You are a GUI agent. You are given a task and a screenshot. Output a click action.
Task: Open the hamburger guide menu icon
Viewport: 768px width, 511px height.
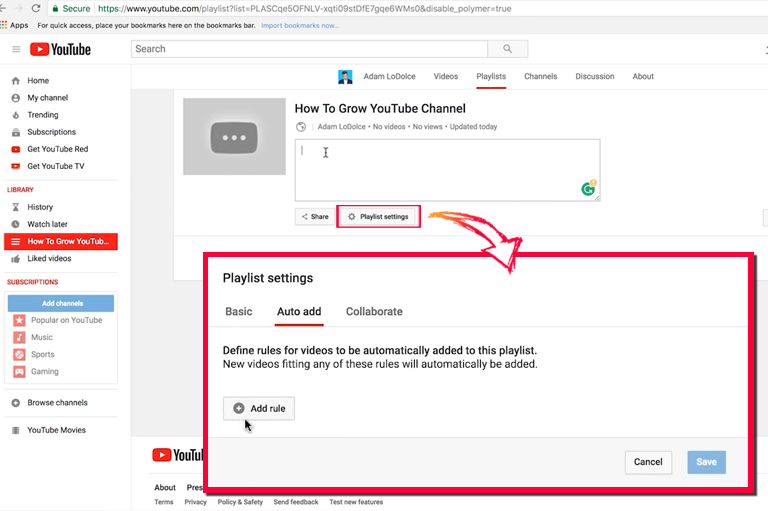(x=16, y=49)
